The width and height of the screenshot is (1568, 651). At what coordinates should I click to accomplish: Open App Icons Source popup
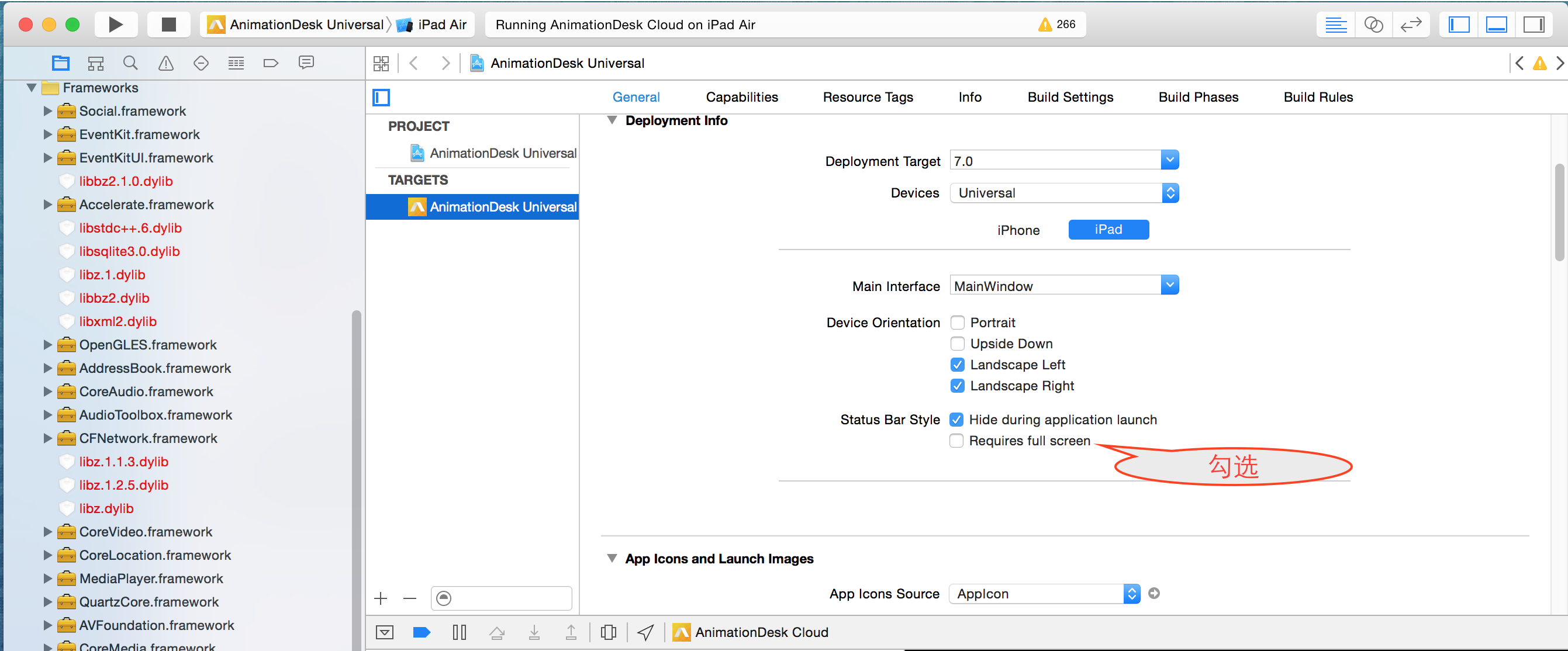pyautogui.click(x=1045, y=594)
